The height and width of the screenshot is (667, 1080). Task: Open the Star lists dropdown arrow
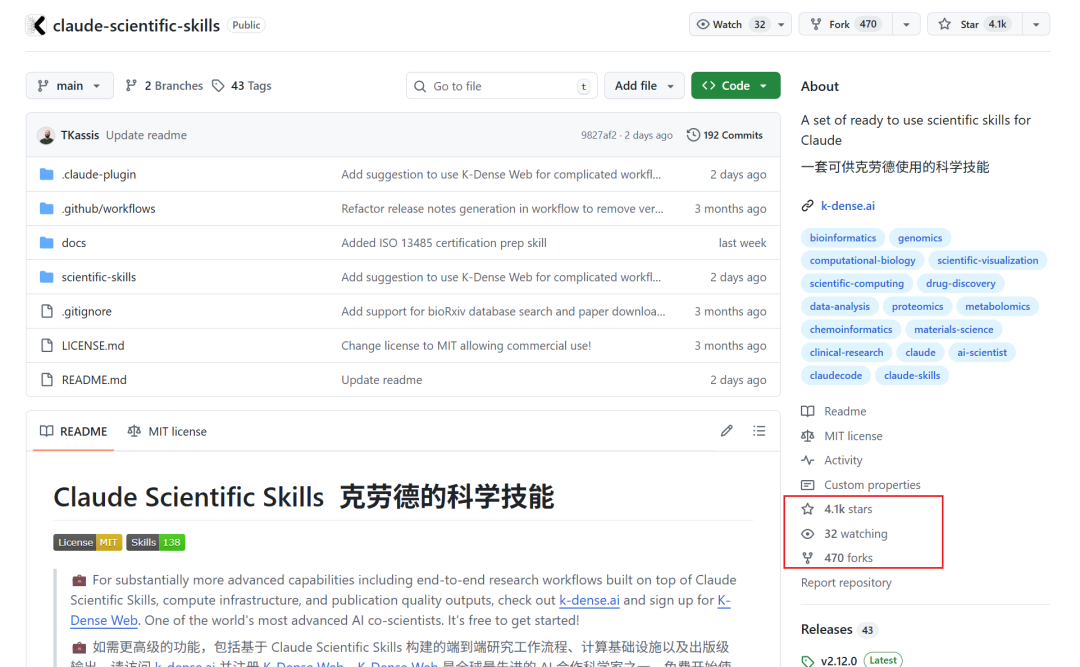pyautogui.click(x=1036, y=25)
